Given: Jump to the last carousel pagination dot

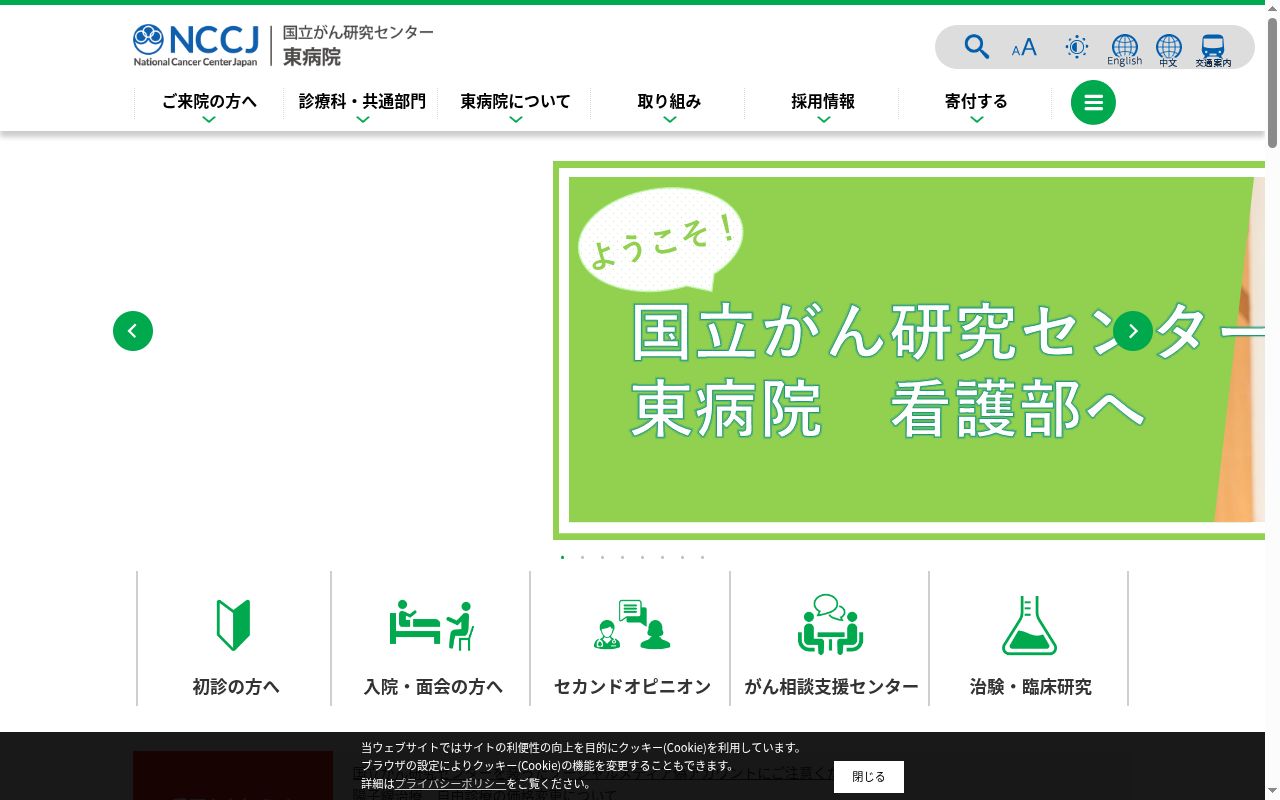Looking at the screenshot, I should tap(702, 557).
